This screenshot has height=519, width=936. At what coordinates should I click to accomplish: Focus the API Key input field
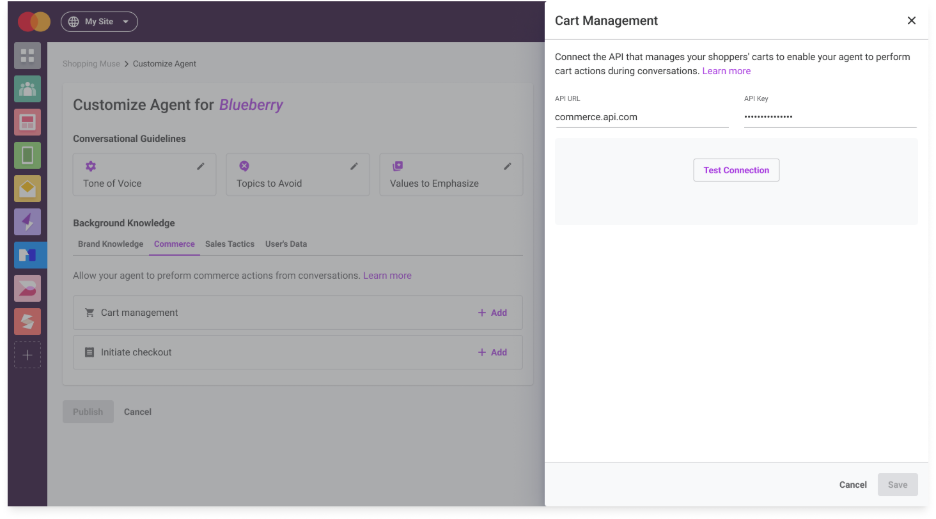pyautogui.click(x=830, y=117)
